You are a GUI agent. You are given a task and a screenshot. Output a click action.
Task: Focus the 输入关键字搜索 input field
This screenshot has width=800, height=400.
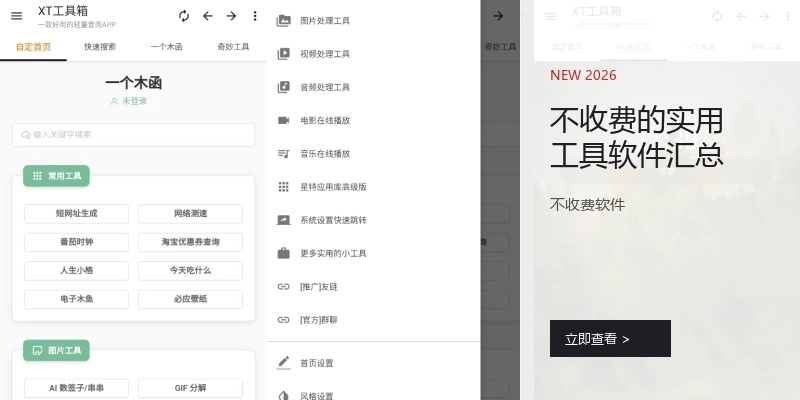pos(133,135)
